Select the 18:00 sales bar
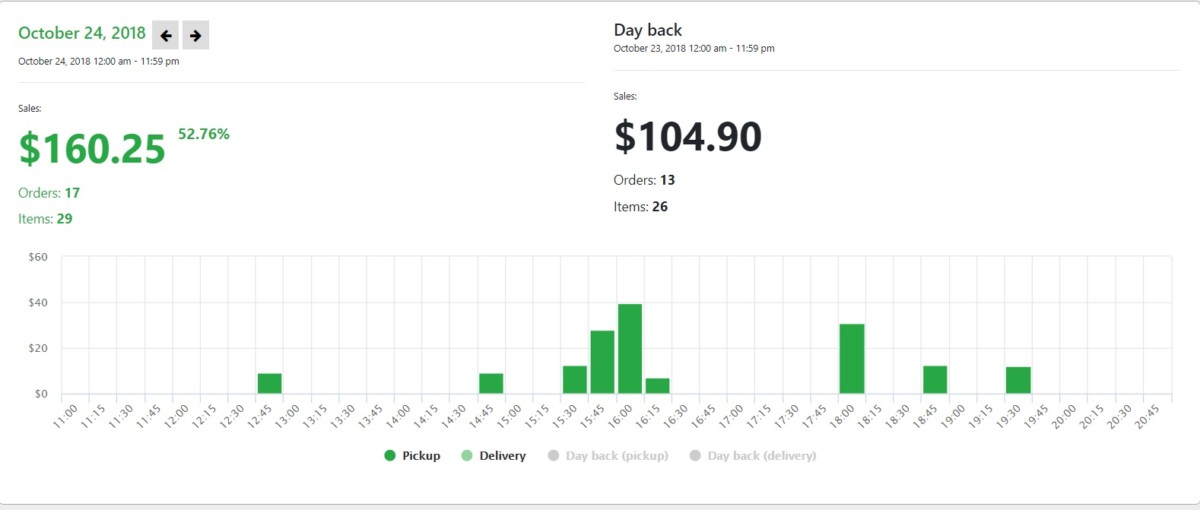 (852, 358)
